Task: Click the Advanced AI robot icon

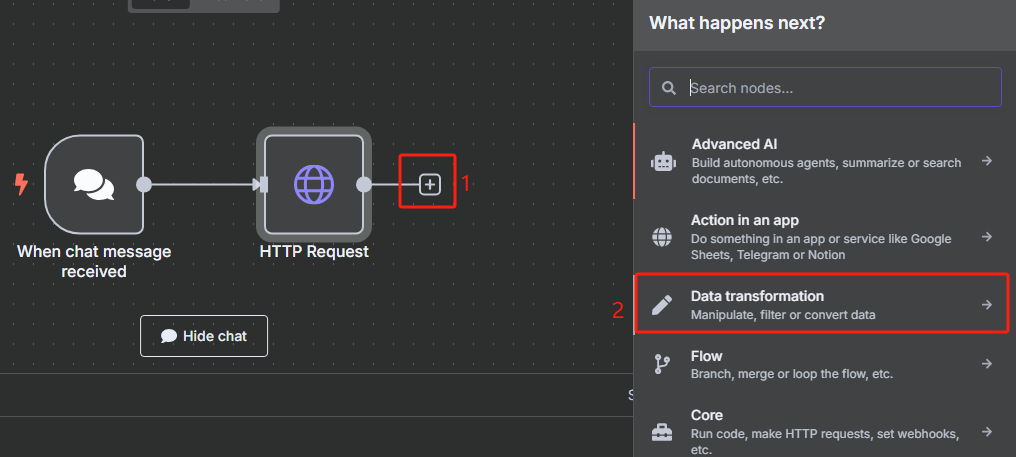Action: point(663,162)
